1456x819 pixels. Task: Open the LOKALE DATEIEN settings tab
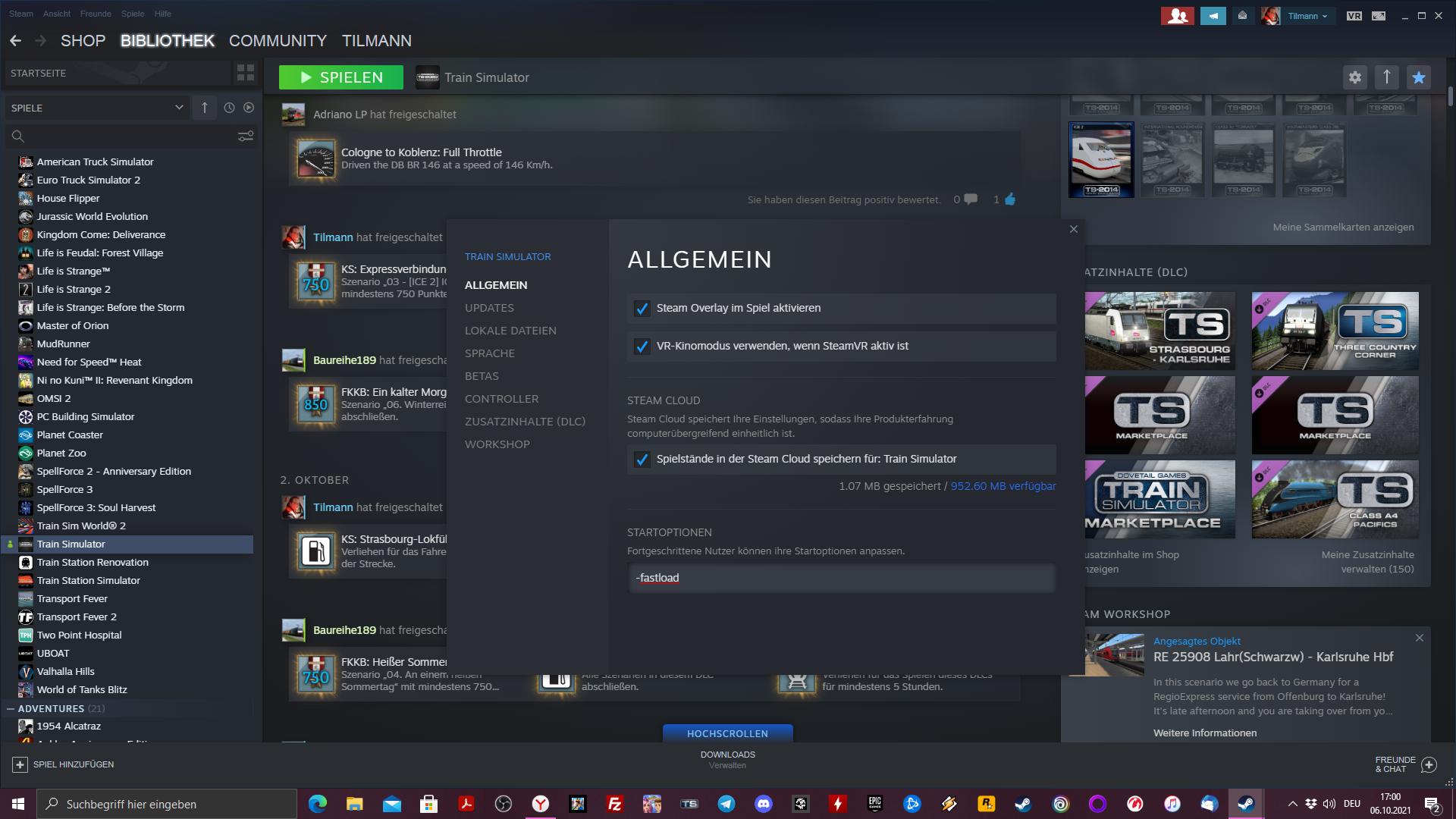click(x=510, y=331)
